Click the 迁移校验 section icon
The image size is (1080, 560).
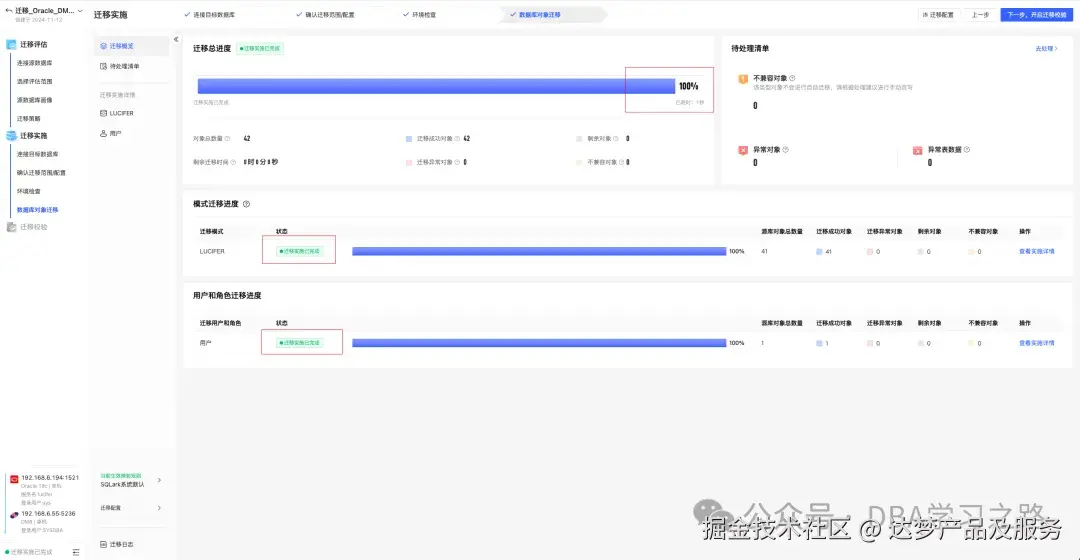pos(11,227)
